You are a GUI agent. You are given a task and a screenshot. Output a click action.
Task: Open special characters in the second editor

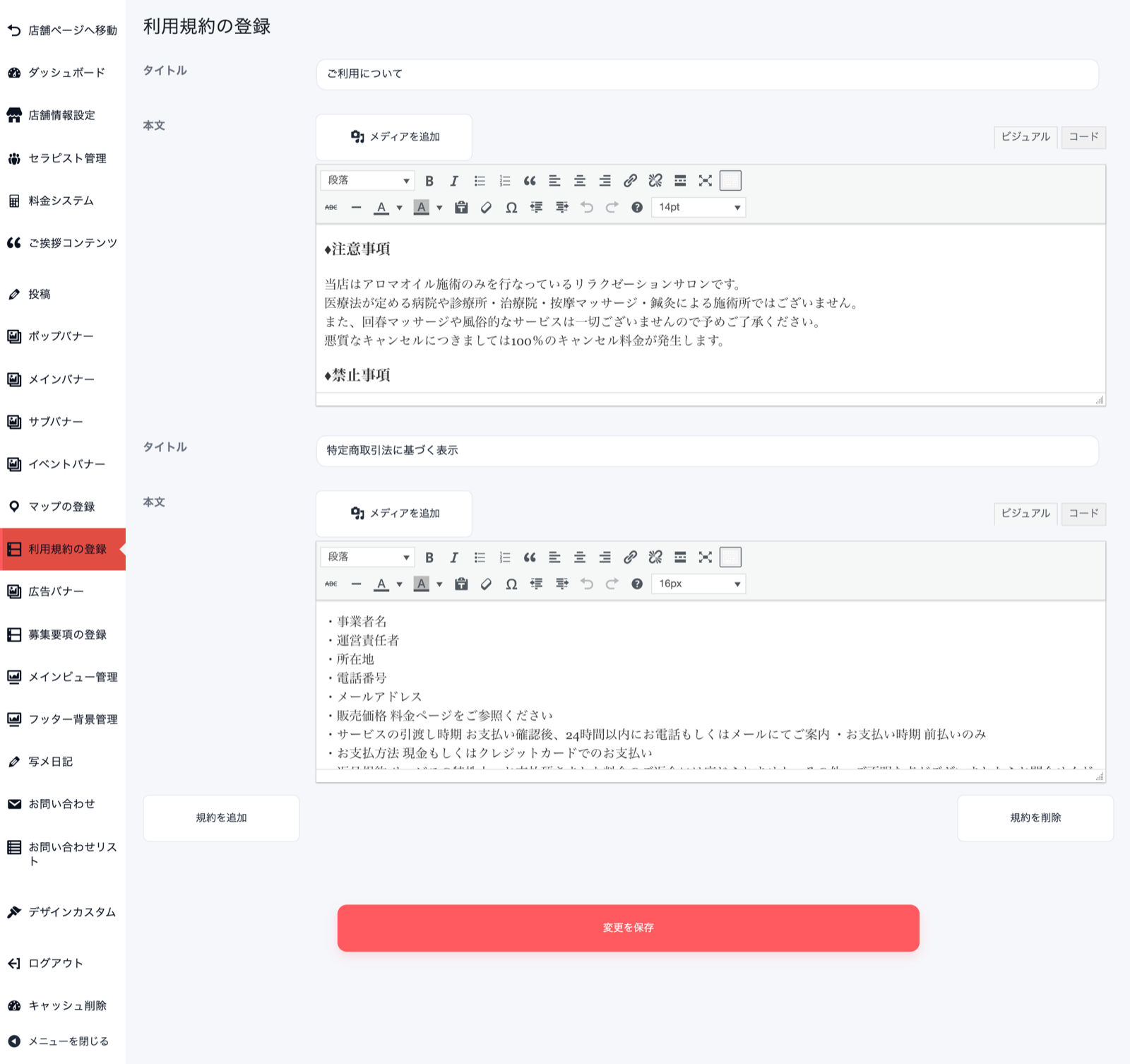(x=511, y=584)
